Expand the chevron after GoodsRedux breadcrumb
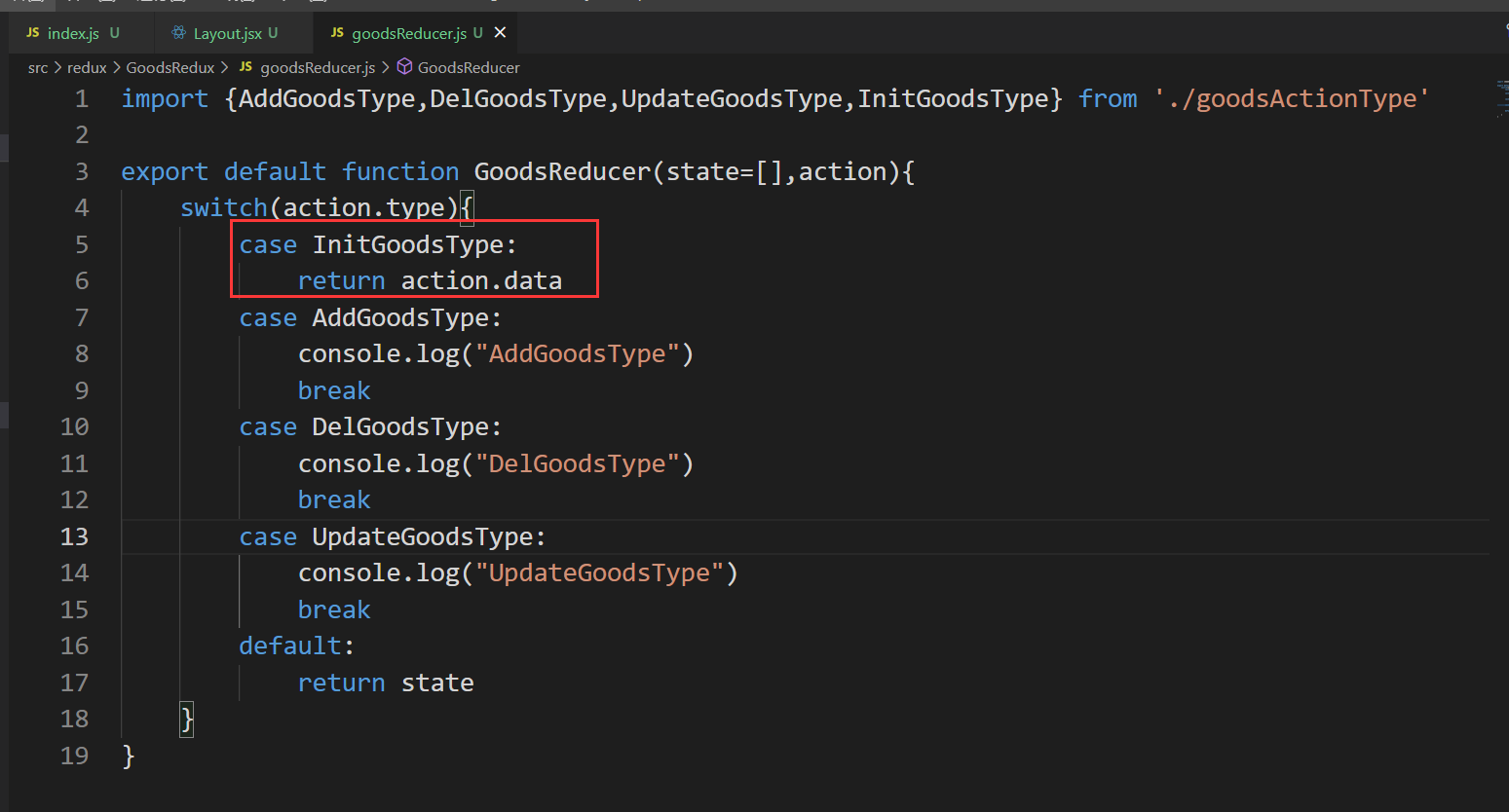The image size is (1509, 812). pyautogui.click(x=226, y=67)
